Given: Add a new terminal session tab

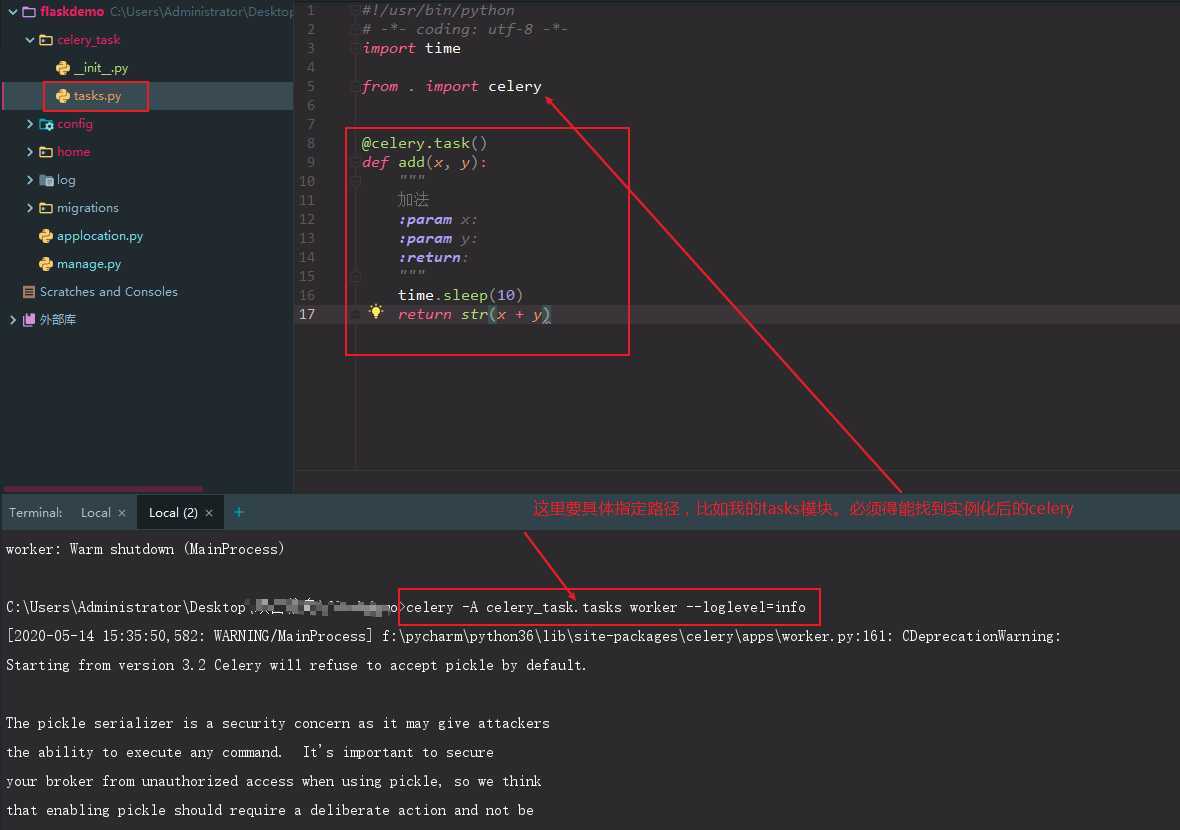Looking at the screenshot, I should 239,512.
